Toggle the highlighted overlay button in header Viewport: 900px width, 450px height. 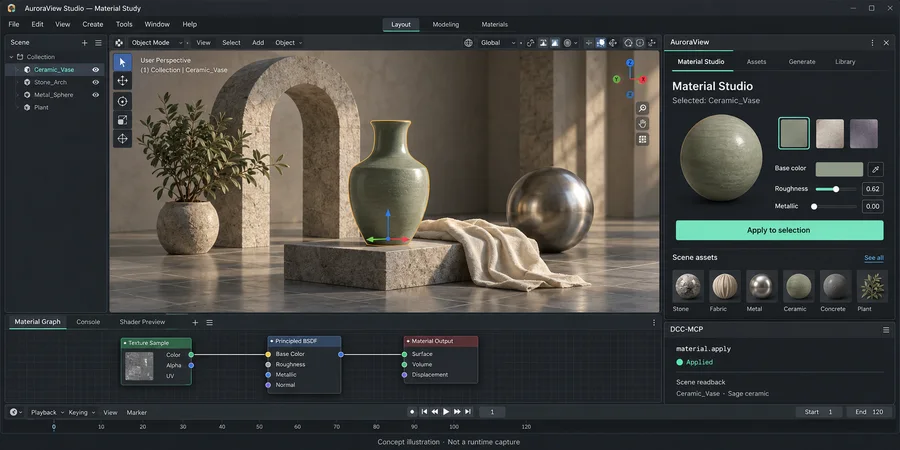click(600, 42)
